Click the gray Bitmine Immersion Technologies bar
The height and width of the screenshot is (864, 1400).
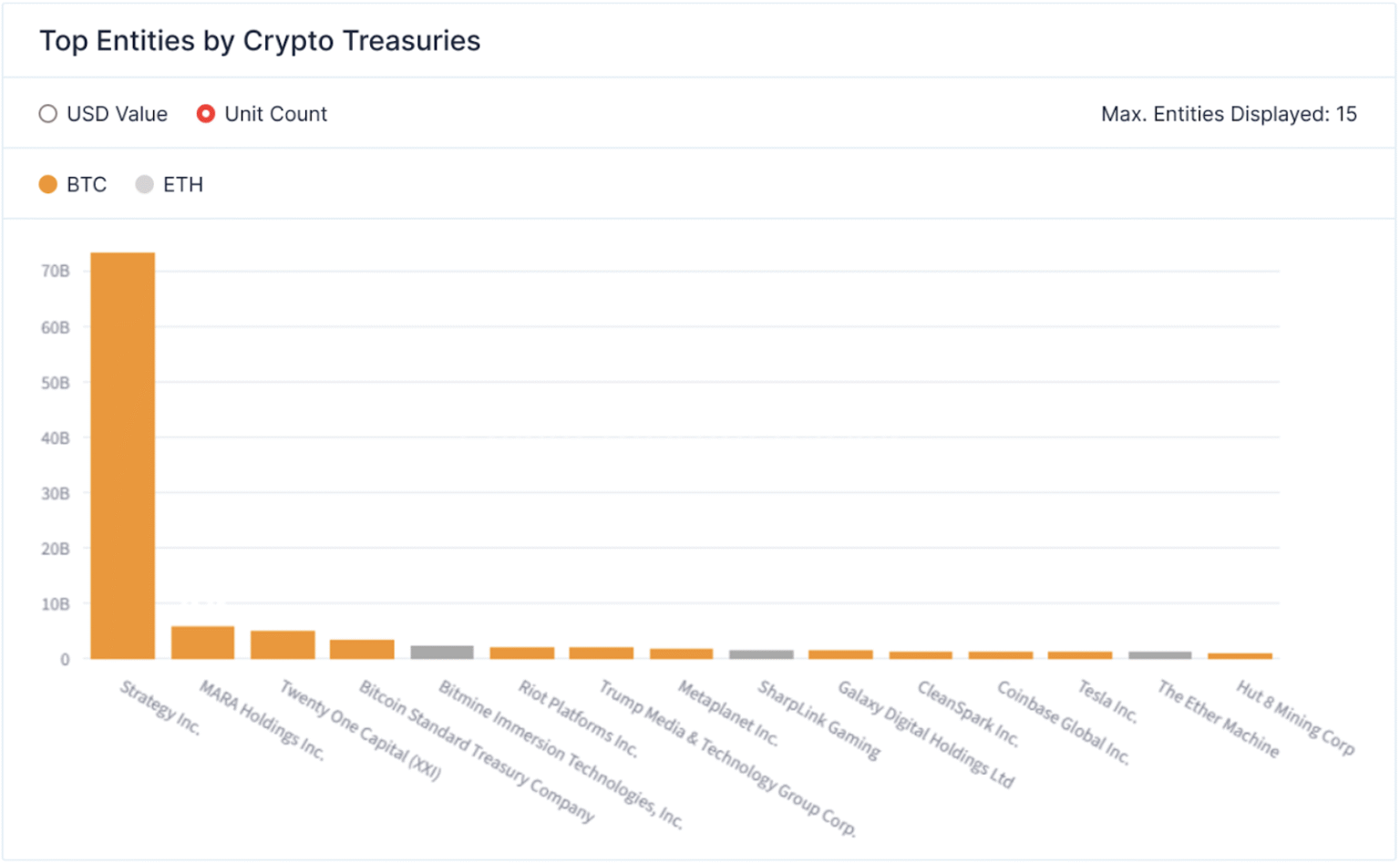(442, 652)
